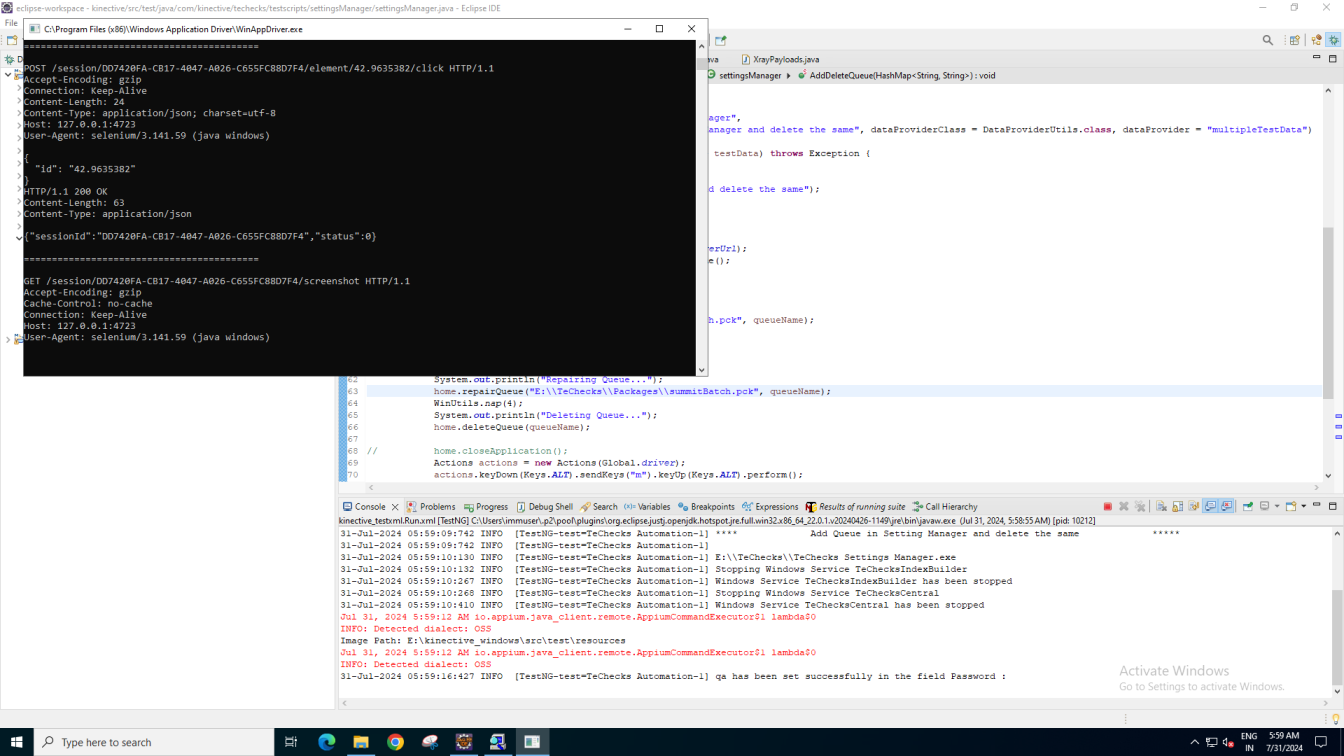Image resolution: width=1344 pixels, height=756 pixels.
Task: Open the New Console View dropdown arrow
Action: 1303,507
